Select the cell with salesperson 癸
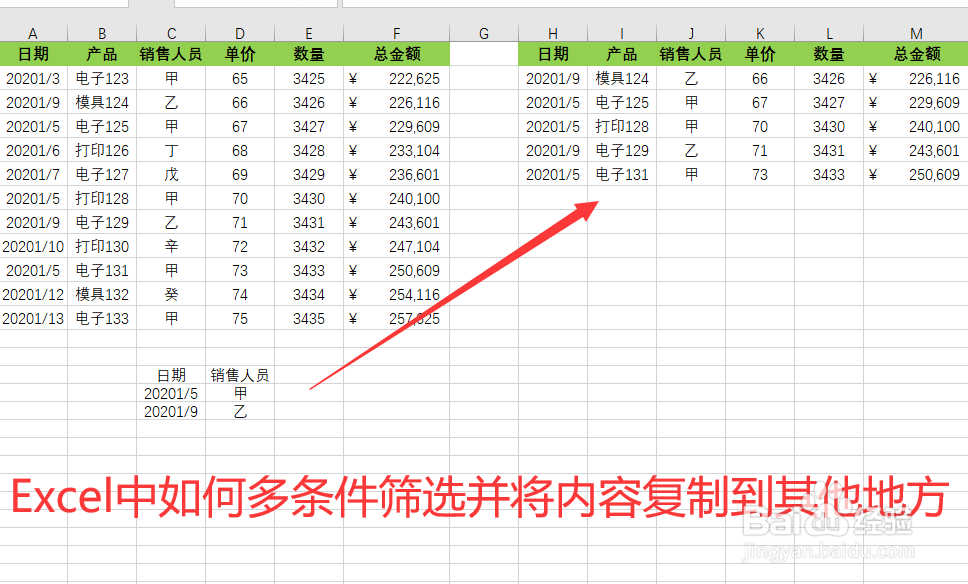The image size is (968, 584). [x=170, y=294]
